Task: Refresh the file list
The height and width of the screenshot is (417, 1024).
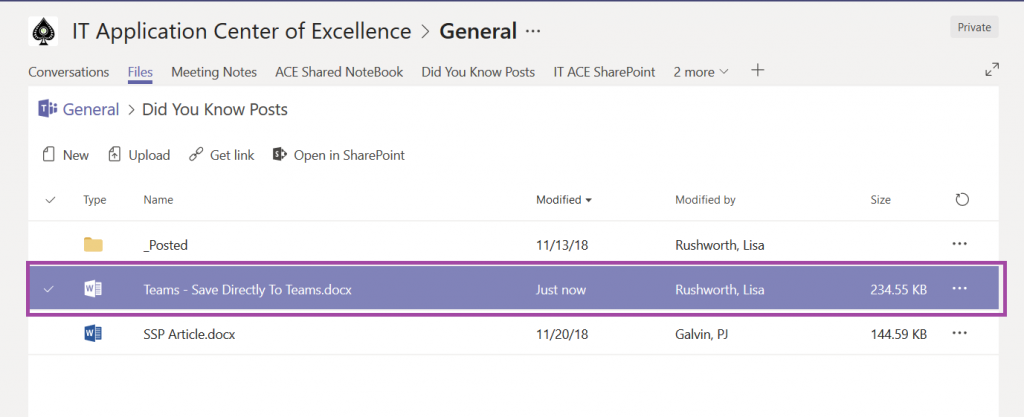Action: pyautogui.click(x=961, y=200)
